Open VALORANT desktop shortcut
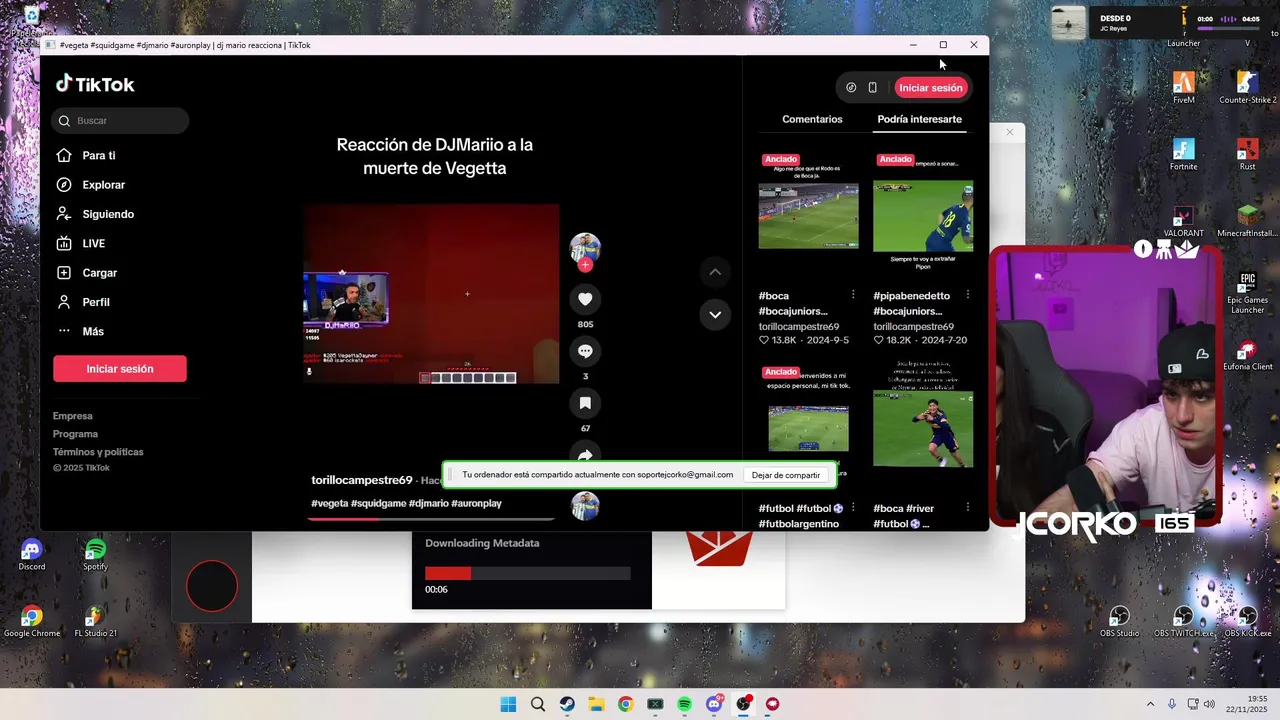This screenshot has width=1280, height=720. coord(1184,222)
